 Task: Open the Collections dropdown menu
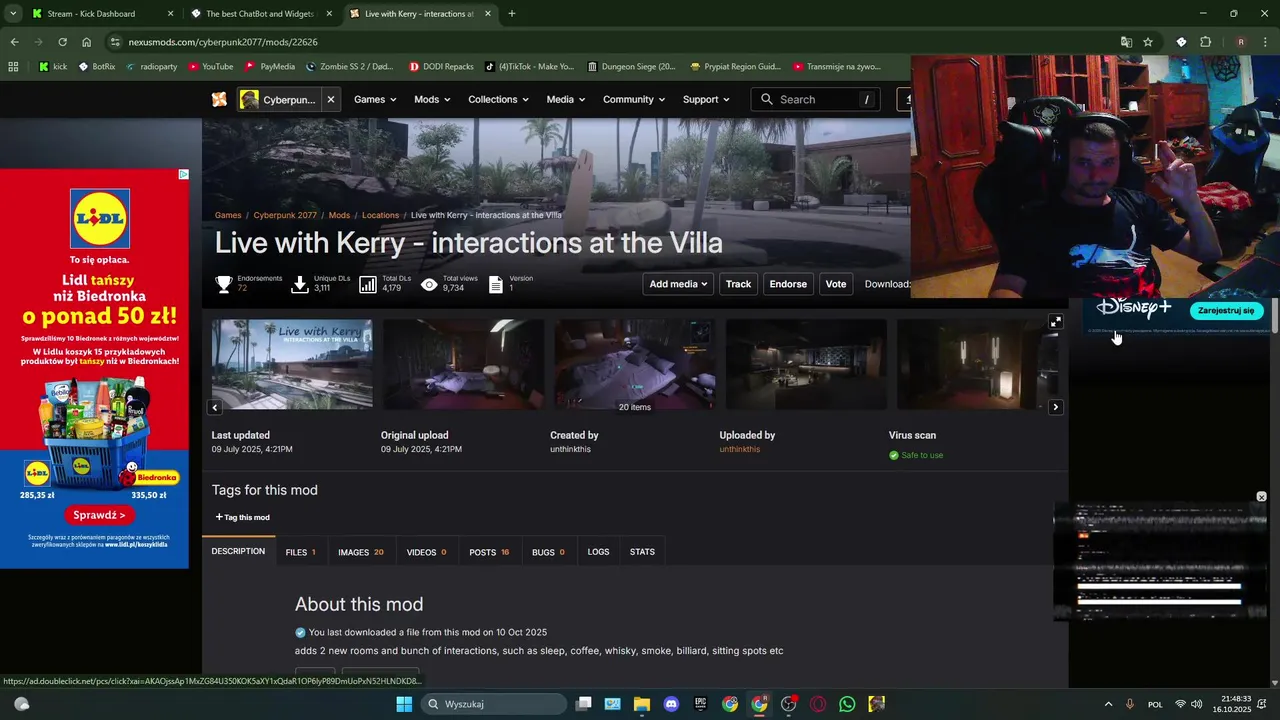(499, 99)
